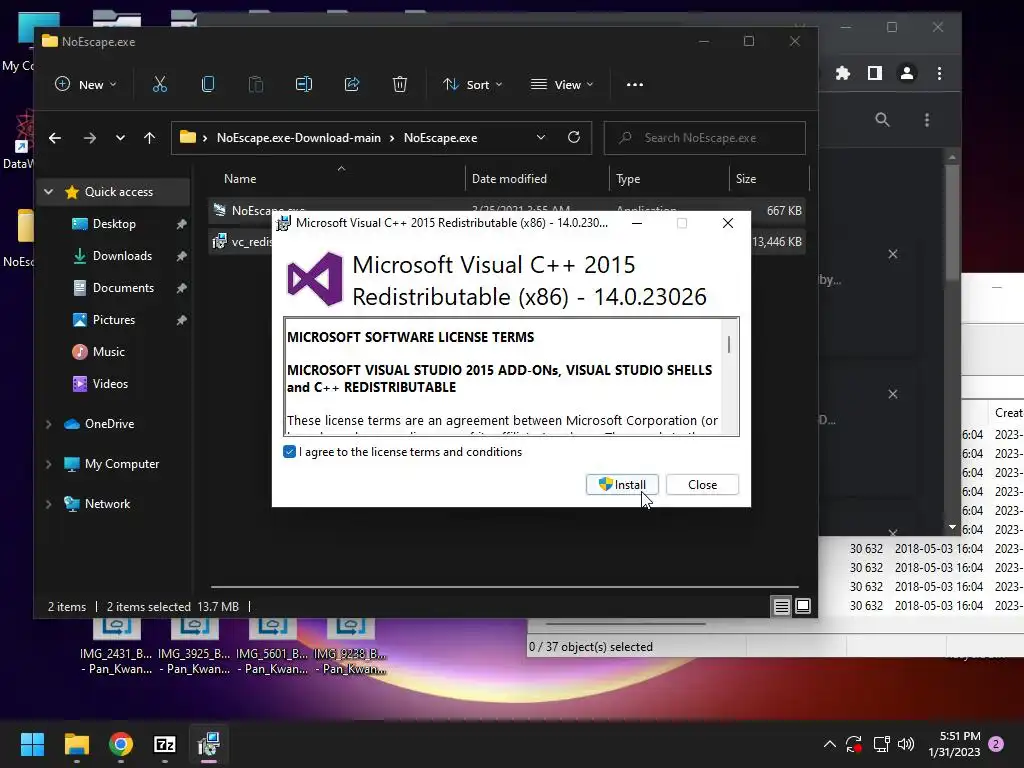Screen dimensions: 1024x768
Task: Click the Name column header
Action: [240, 178]
